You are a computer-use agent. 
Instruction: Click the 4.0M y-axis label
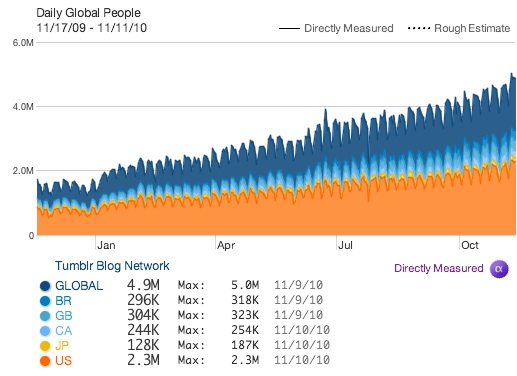(23, 107)
